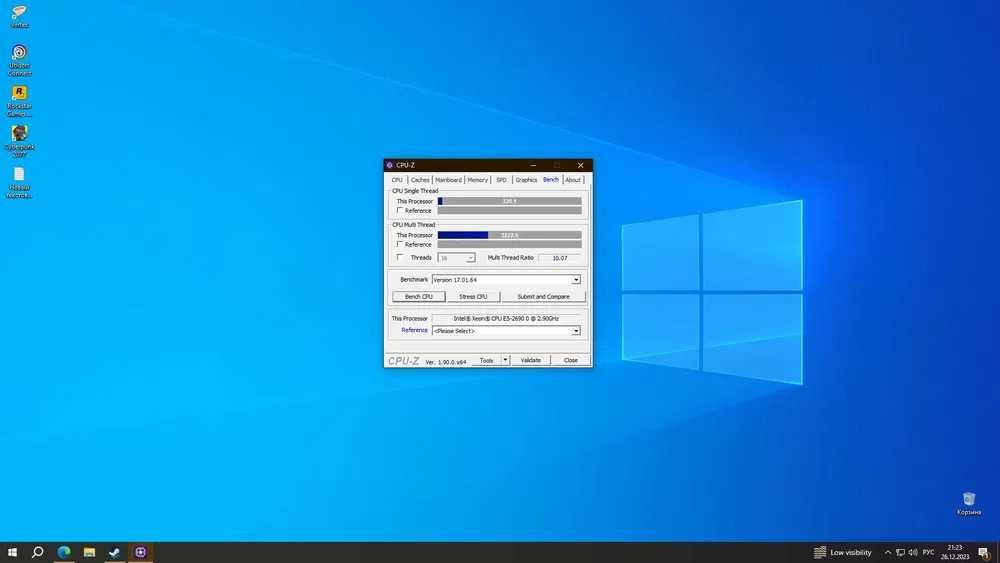Start the Bench CPU test
1000x563 pixels.
[x=418, y=296]
